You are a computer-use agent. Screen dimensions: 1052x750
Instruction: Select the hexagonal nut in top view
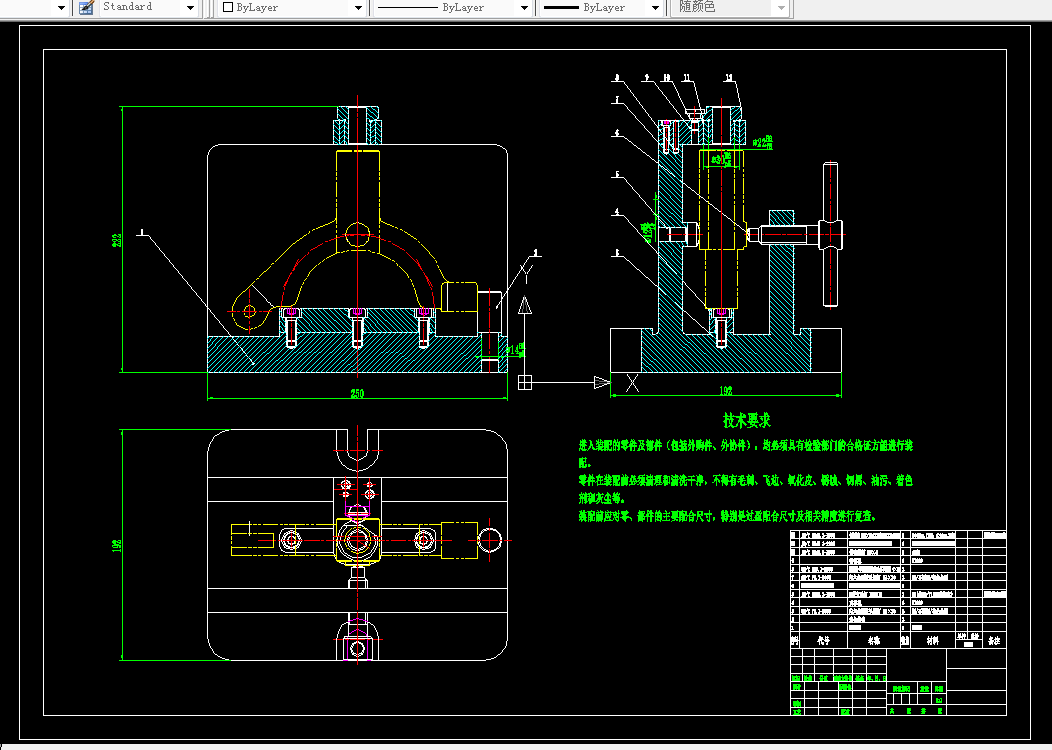[356, 540]
